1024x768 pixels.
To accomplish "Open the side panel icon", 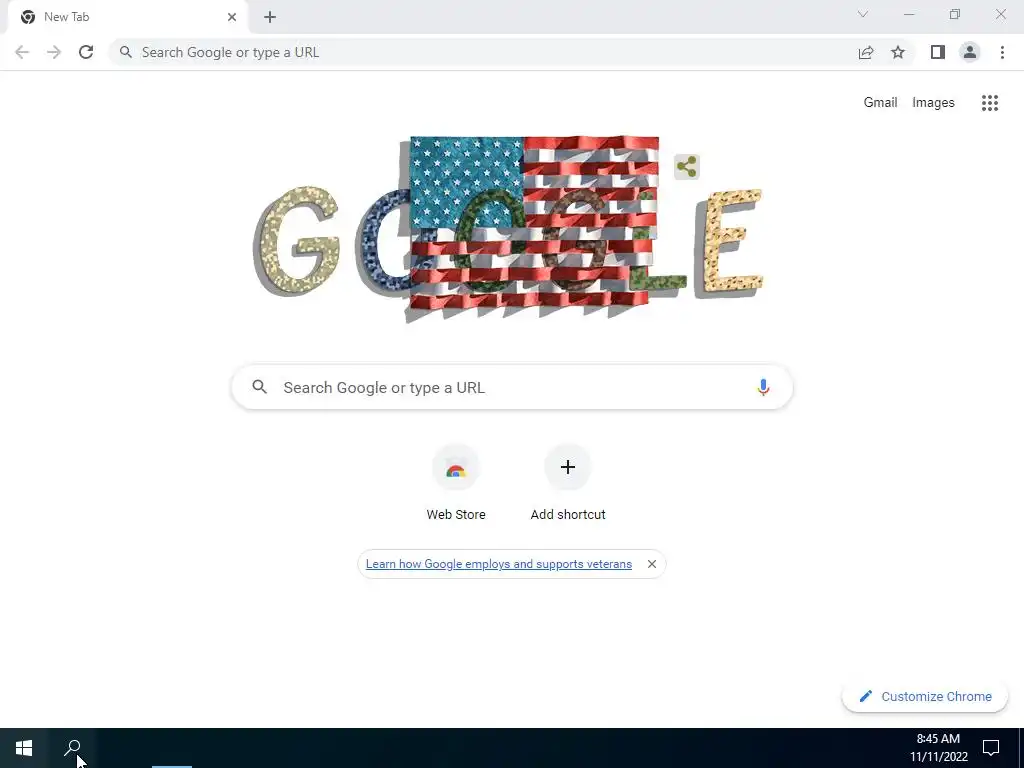I will point(938,52).
